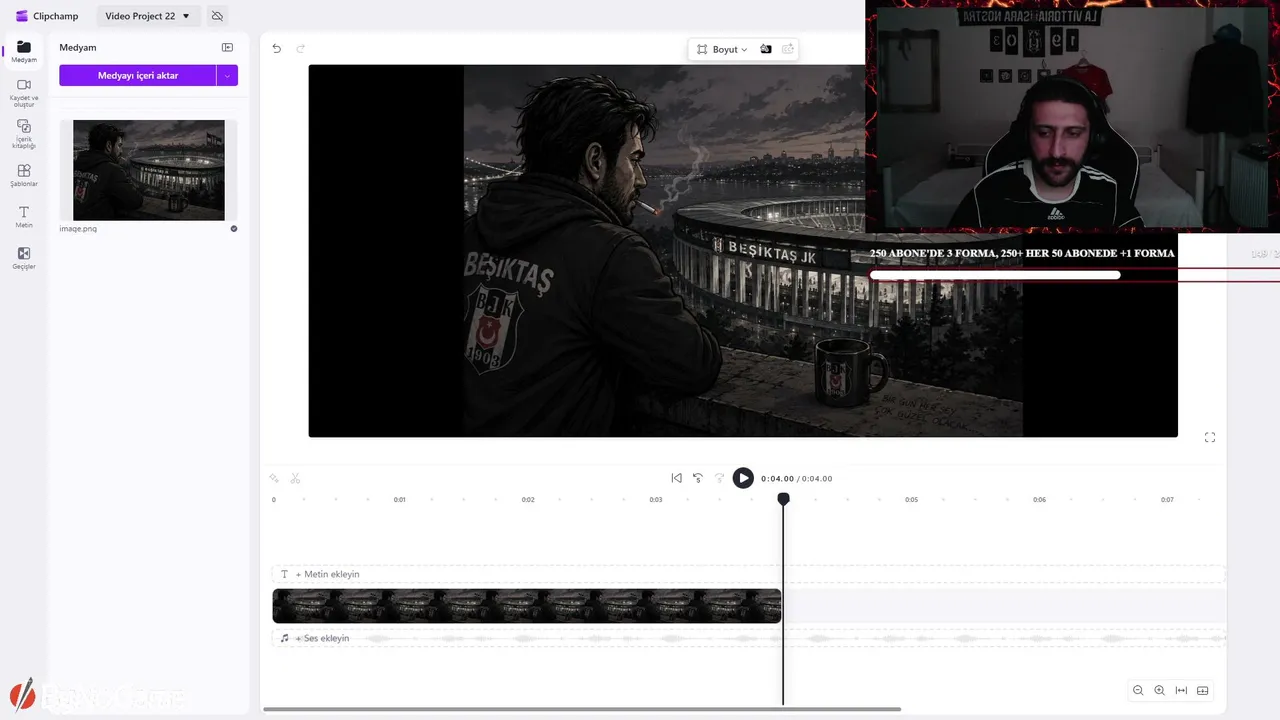Click the Medyayı içeri aktar button

tap(138, 76)
